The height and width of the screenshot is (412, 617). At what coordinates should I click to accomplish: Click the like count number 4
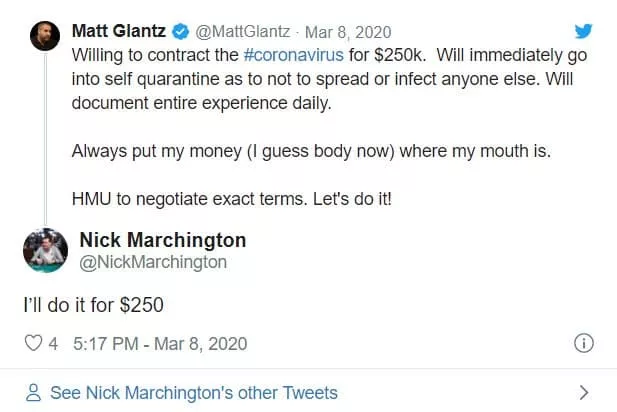(x=53, y=343)
